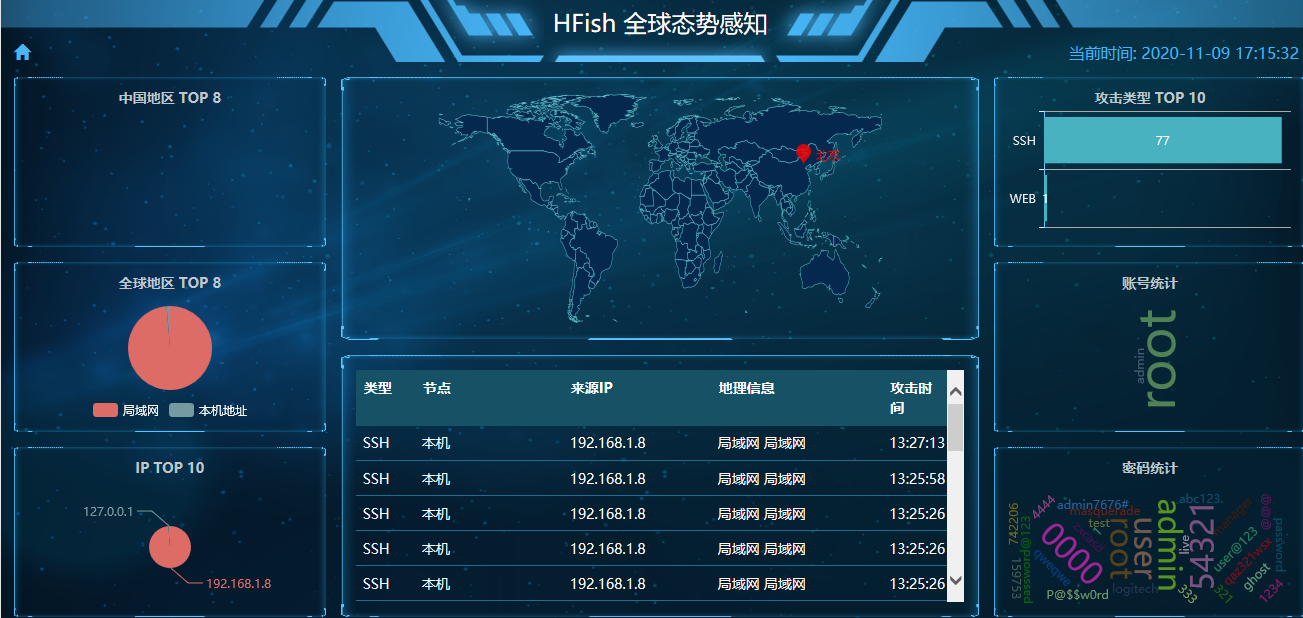The height and width of the screenshot is (618, 1303).
Task: Click the 来源IP column header
Action: coord(591,388)
